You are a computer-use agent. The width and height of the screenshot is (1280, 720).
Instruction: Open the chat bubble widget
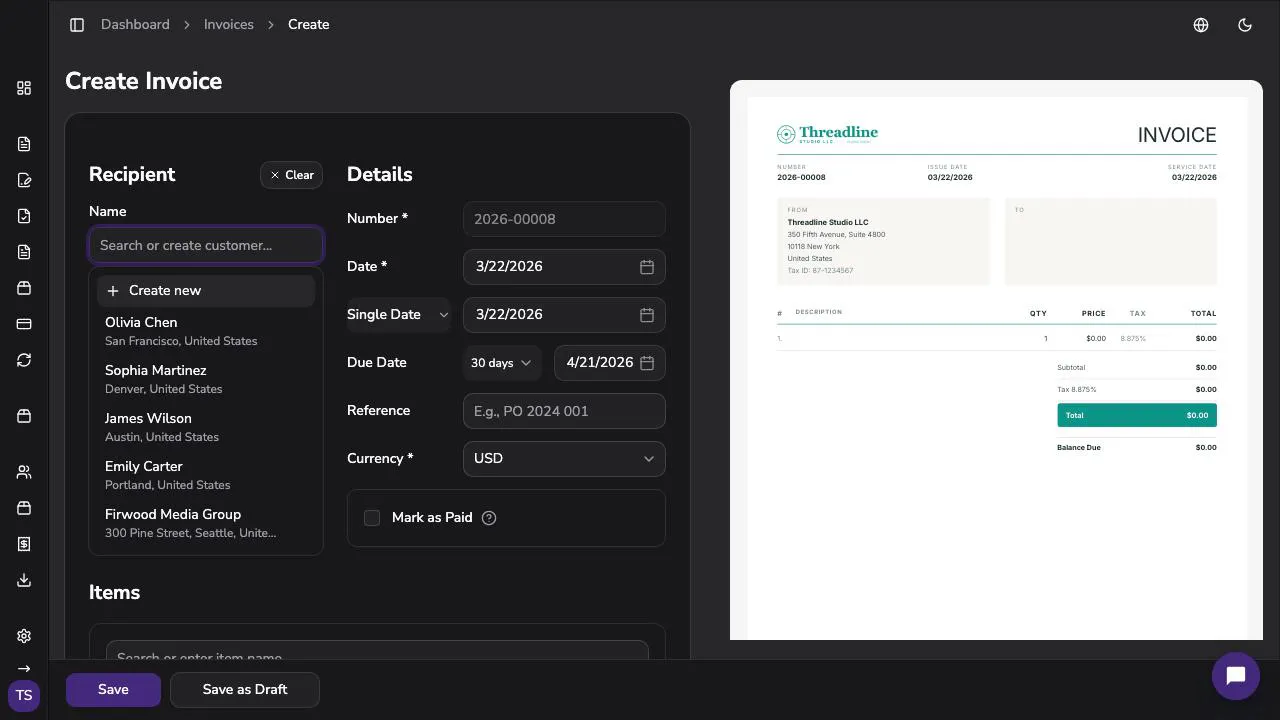[x=1235, y=676]
